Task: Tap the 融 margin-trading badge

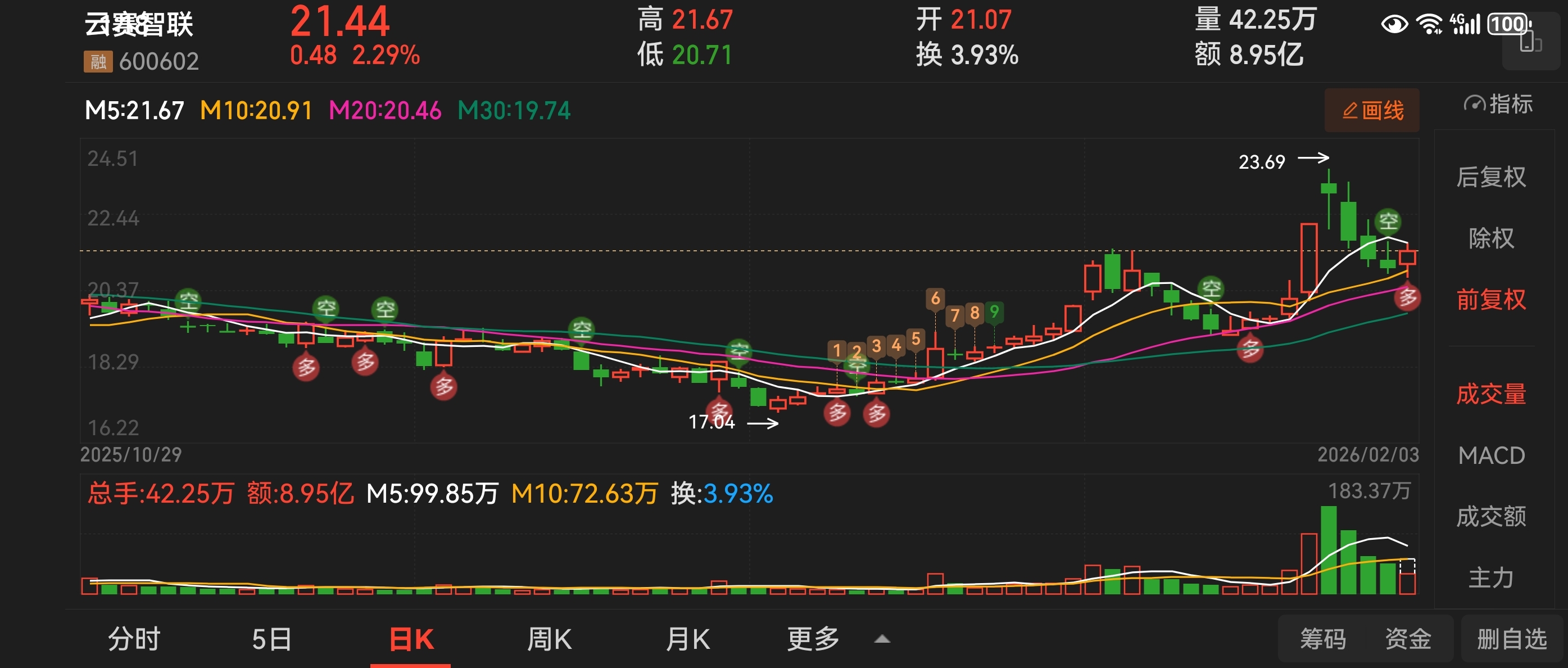Action: click(98, 61)
